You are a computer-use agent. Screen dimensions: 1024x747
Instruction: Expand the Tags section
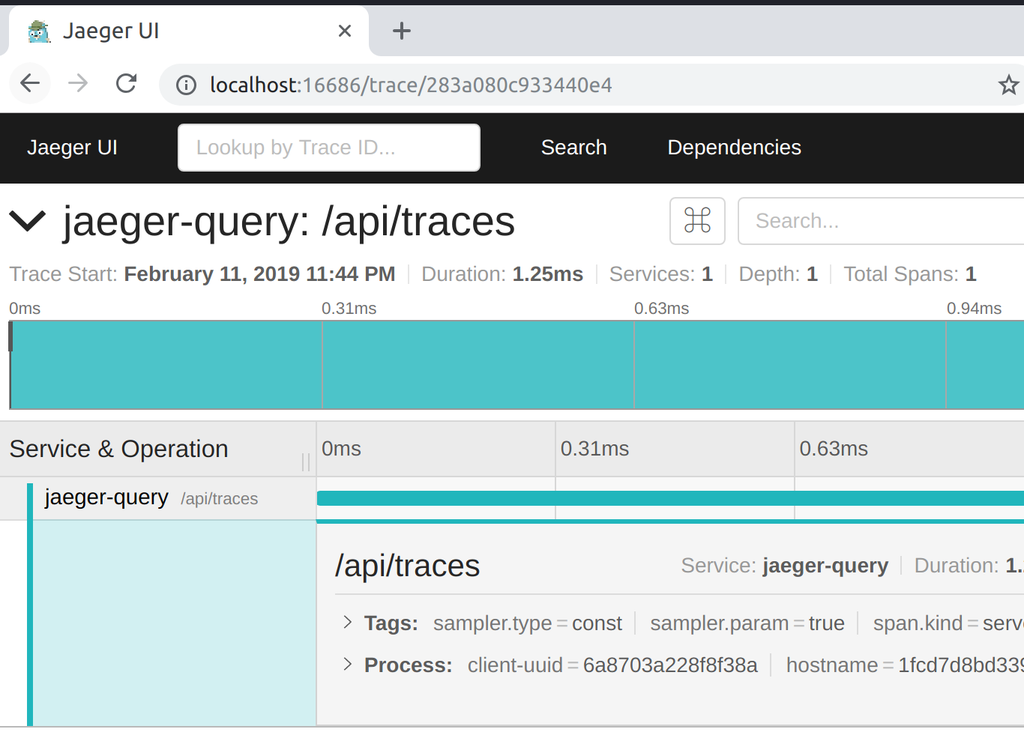pos(347,622)
